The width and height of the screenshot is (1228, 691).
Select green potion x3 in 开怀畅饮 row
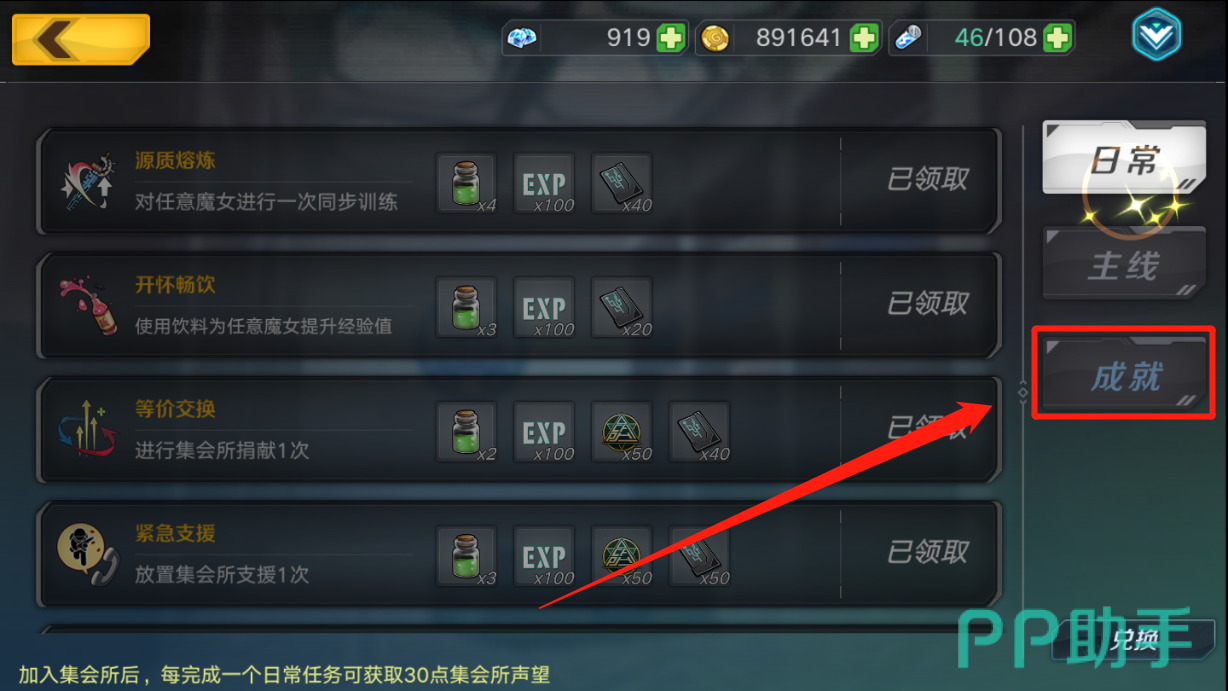tap(467, 307)
